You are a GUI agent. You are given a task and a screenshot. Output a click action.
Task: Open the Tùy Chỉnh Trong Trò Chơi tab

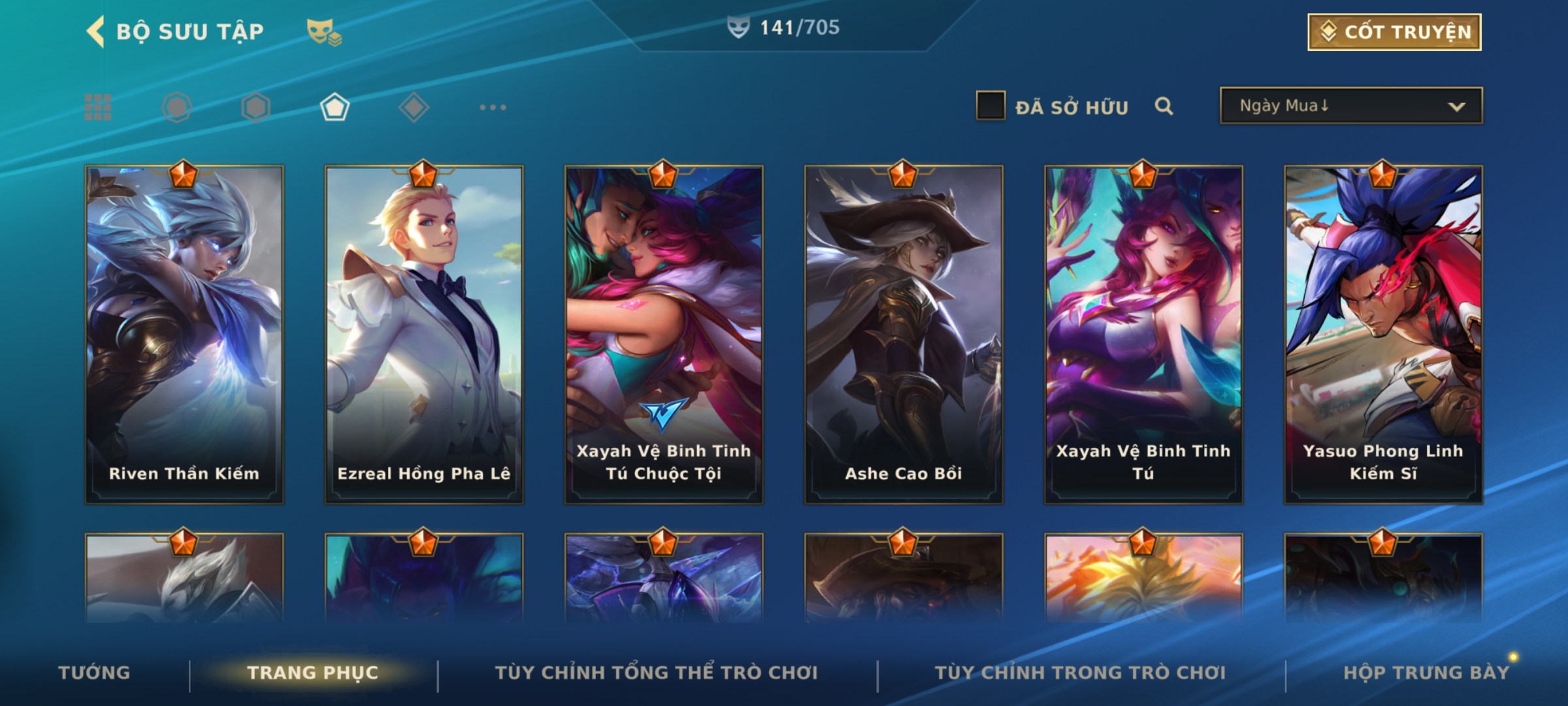[x=1081, y=672]
